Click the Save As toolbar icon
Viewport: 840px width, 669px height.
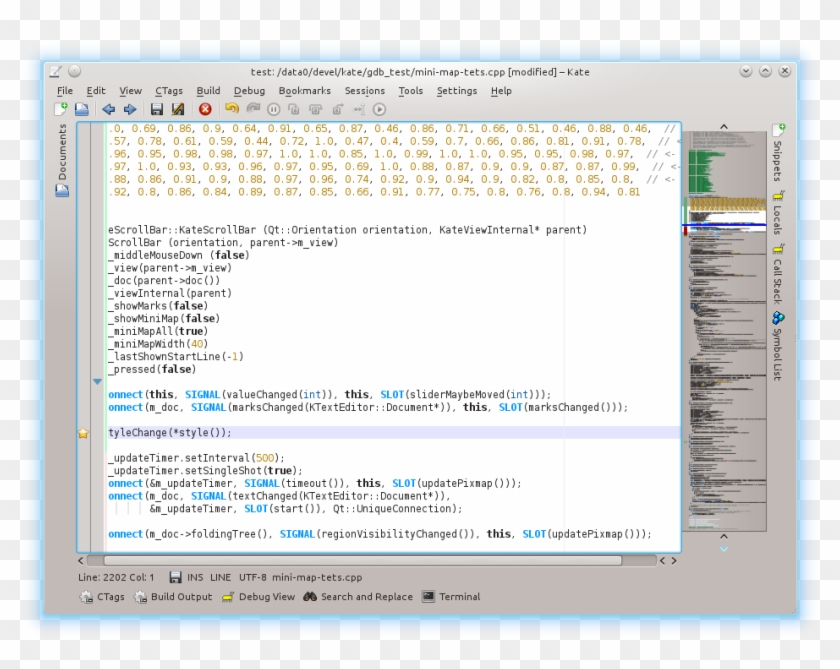(178, 109)
